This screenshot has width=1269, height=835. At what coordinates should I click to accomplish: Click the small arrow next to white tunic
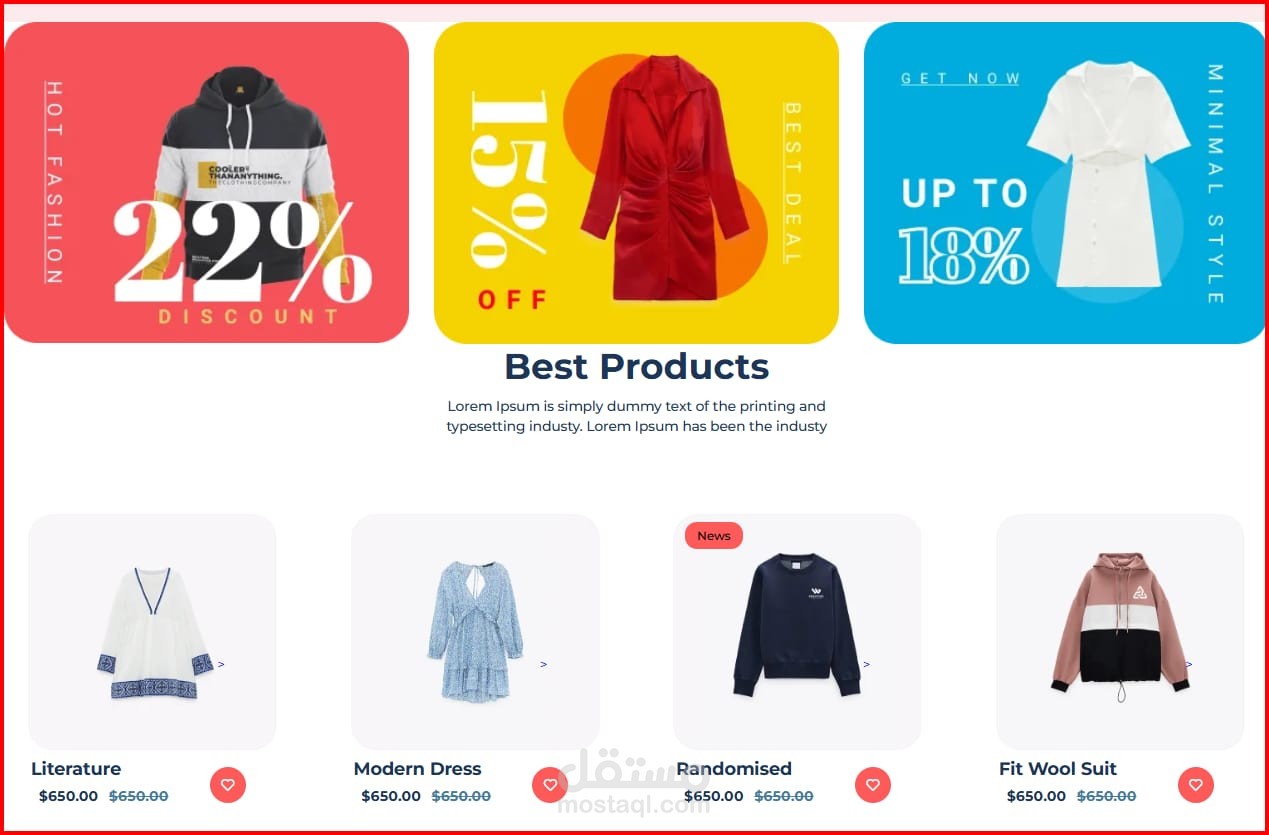[x=221, y=664]
